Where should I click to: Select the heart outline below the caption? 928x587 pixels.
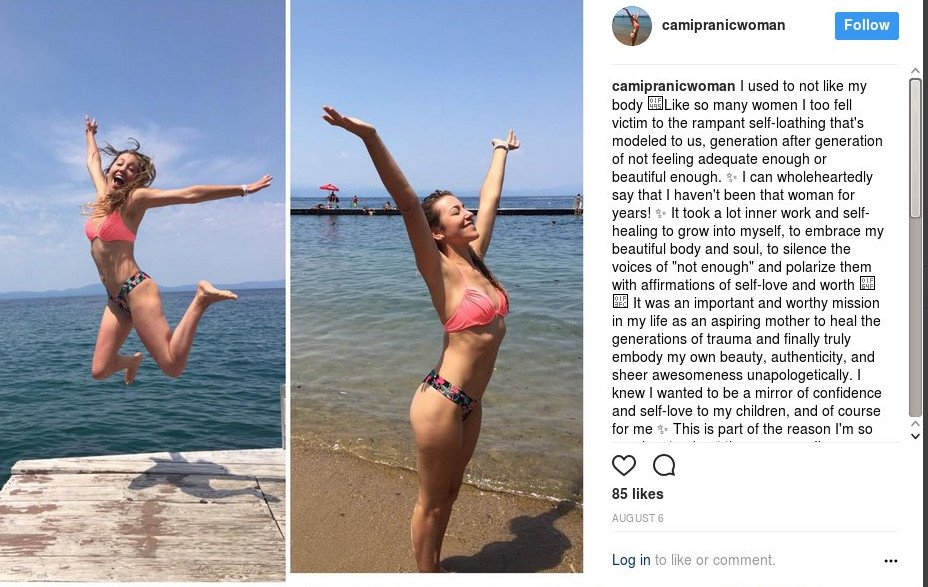pos(623,466)
